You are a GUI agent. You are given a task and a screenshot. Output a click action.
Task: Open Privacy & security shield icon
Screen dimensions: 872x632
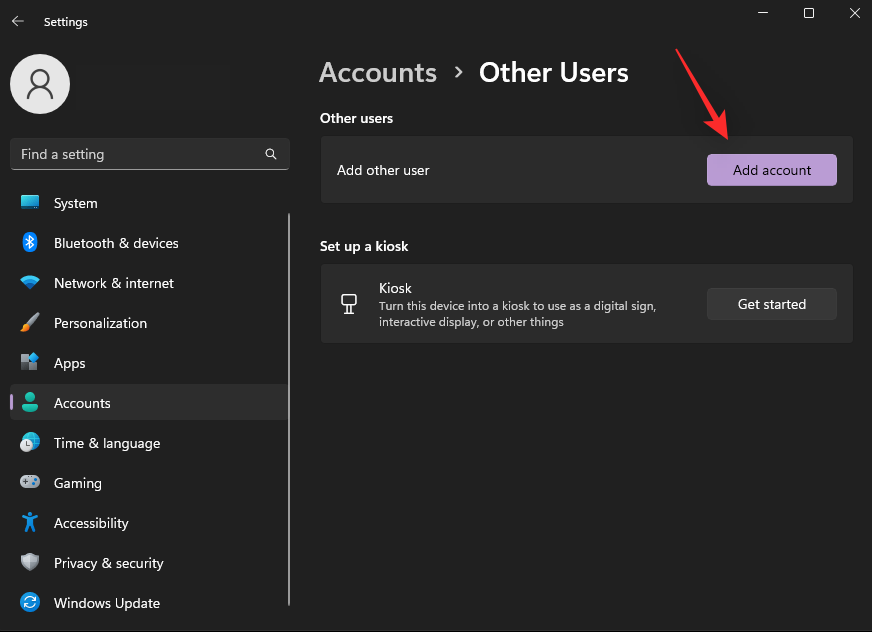pyautogui.click(x=30, y=563)
